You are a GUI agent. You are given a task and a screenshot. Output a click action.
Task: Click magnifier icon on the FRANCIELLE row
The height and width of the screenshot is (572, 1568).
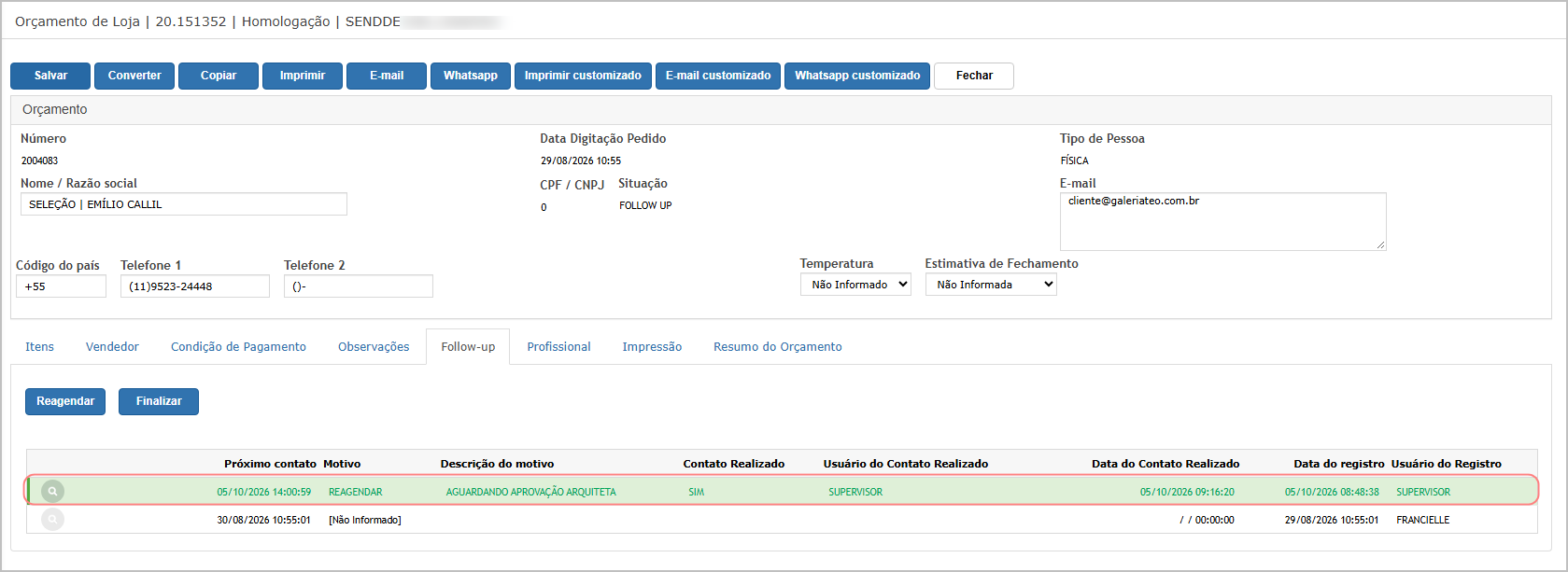53,519
